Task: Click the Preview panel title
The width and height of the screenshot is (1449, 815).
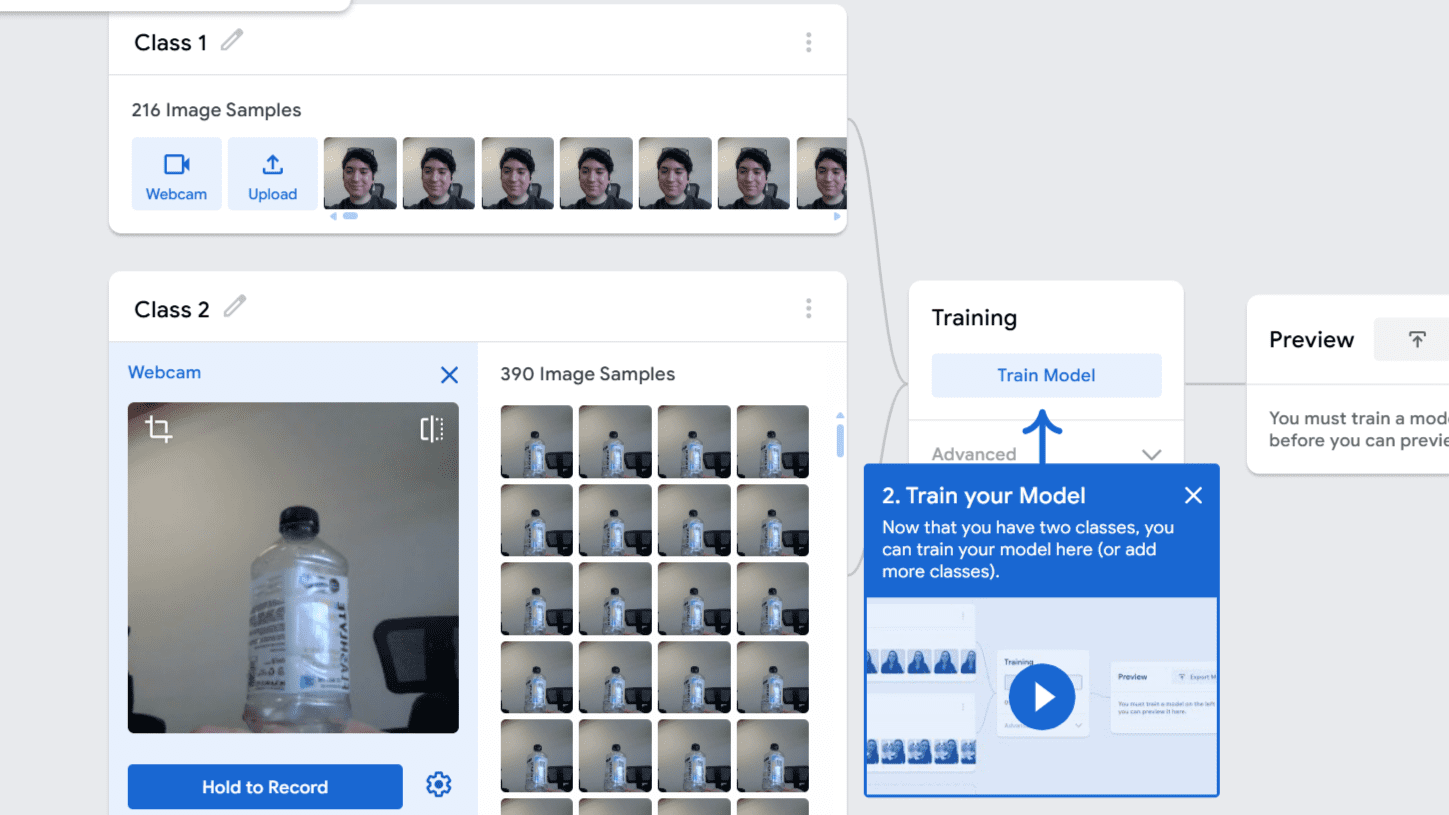Action: [x=1311, y=340]
